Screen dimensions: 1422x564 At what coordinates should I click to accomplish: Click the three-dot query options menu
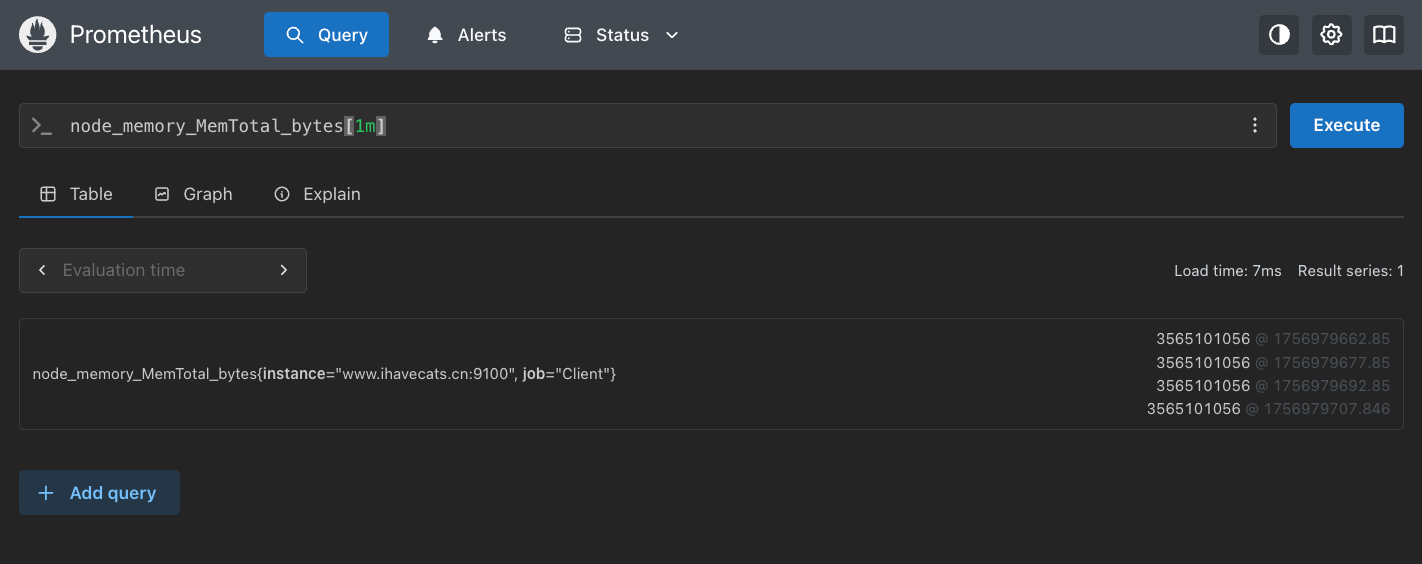pos(1255,125)
